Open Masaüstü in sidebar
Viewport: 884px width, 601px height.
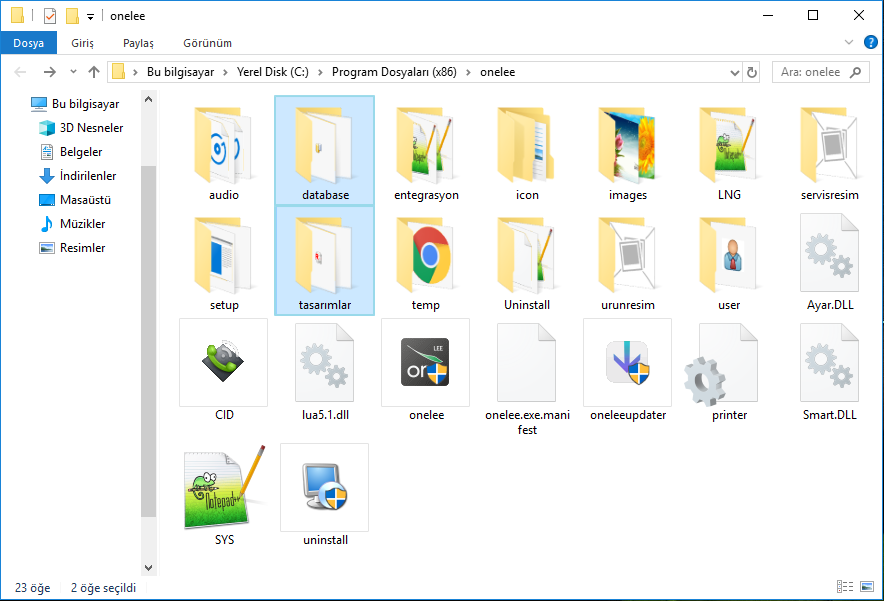click(x=74, y=200)
